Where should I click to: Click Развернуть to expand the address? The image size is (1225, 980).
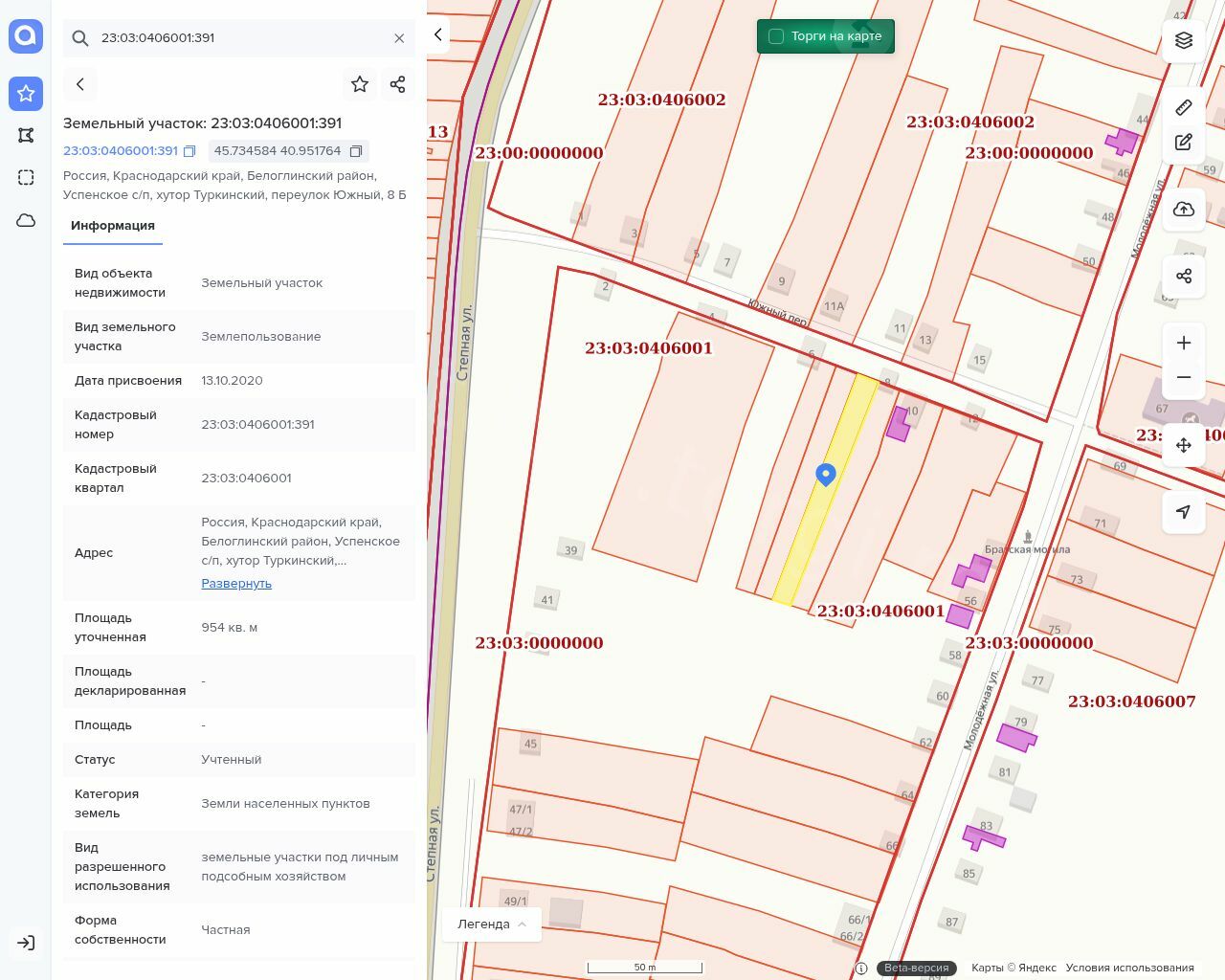(236, 584)
